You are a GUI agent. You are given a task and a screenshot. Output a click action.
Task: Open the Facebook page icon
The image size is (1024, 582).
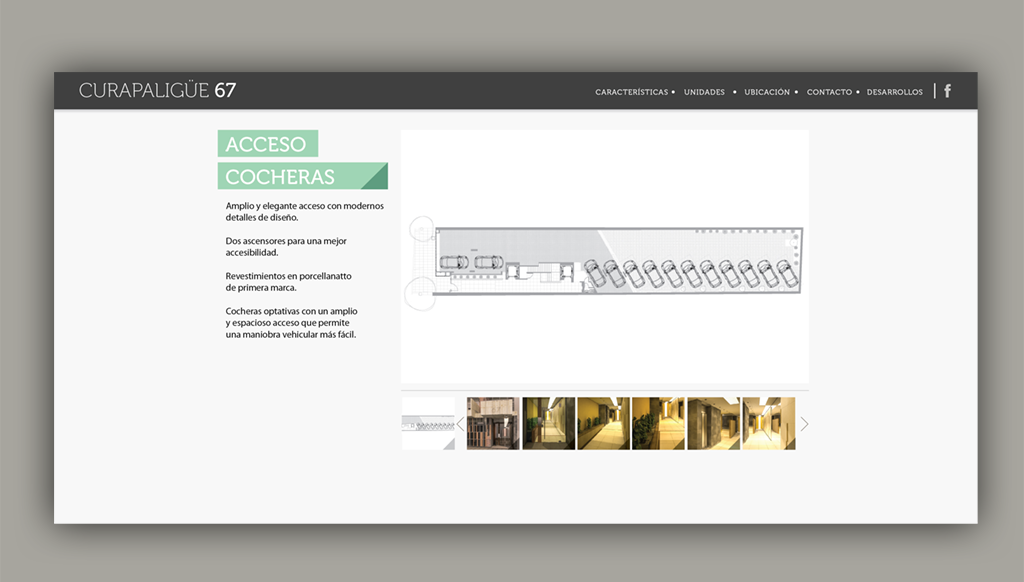click(x=947, y=91)
